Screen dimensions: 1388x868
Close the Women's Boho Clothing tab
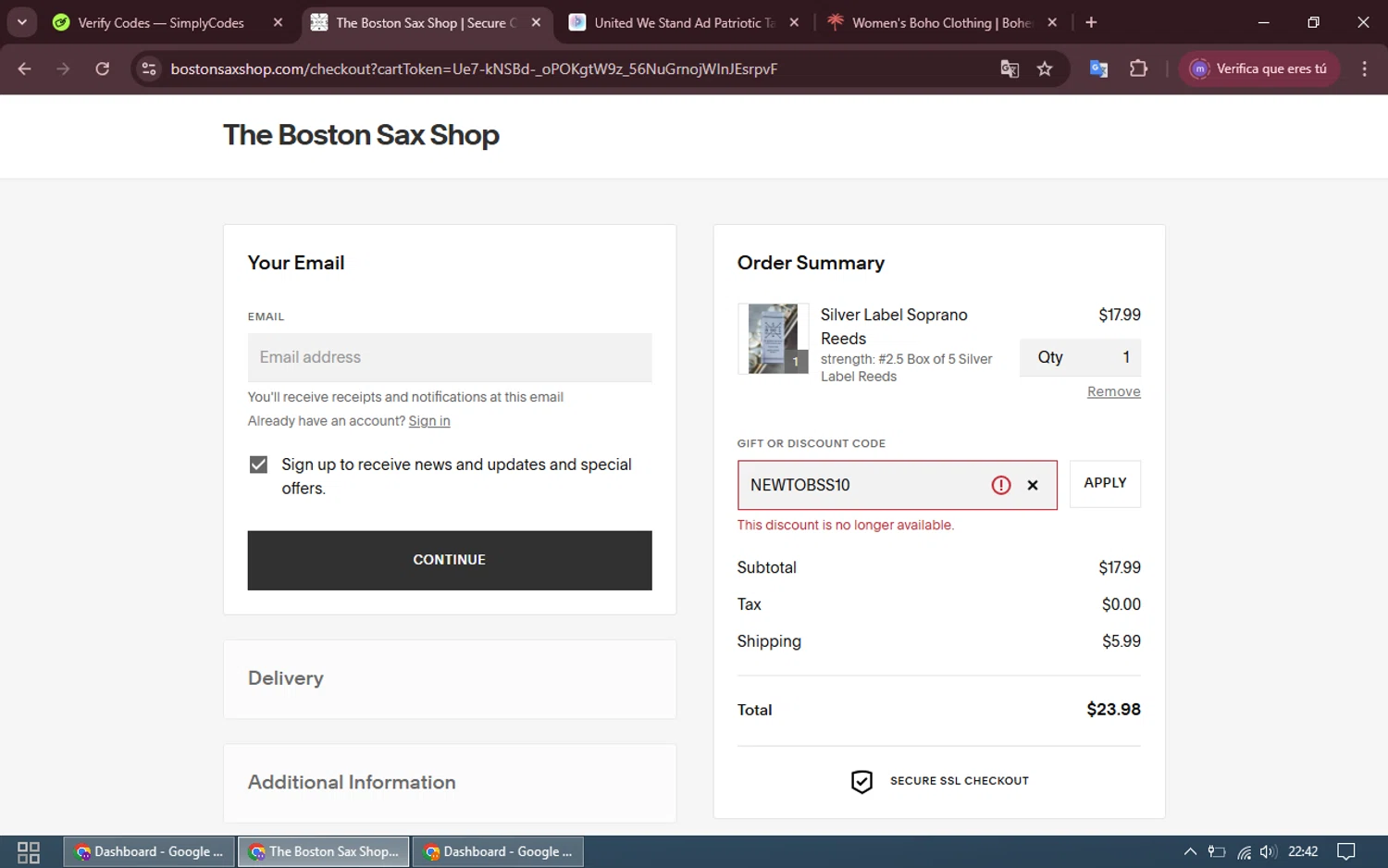[x=1052, y=22]
